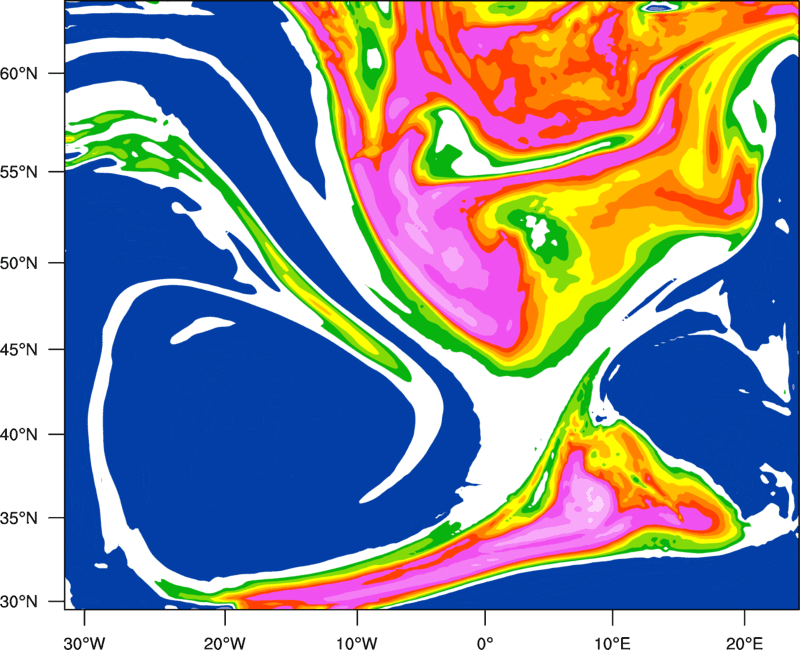The image size is (800, 650).
Task: Click the 40°N latitude label
Action: click(19, 435)
